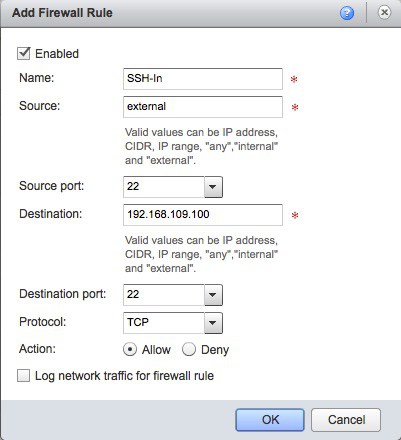Expand the Source port dropdown arrow

(x=213, y=187)
